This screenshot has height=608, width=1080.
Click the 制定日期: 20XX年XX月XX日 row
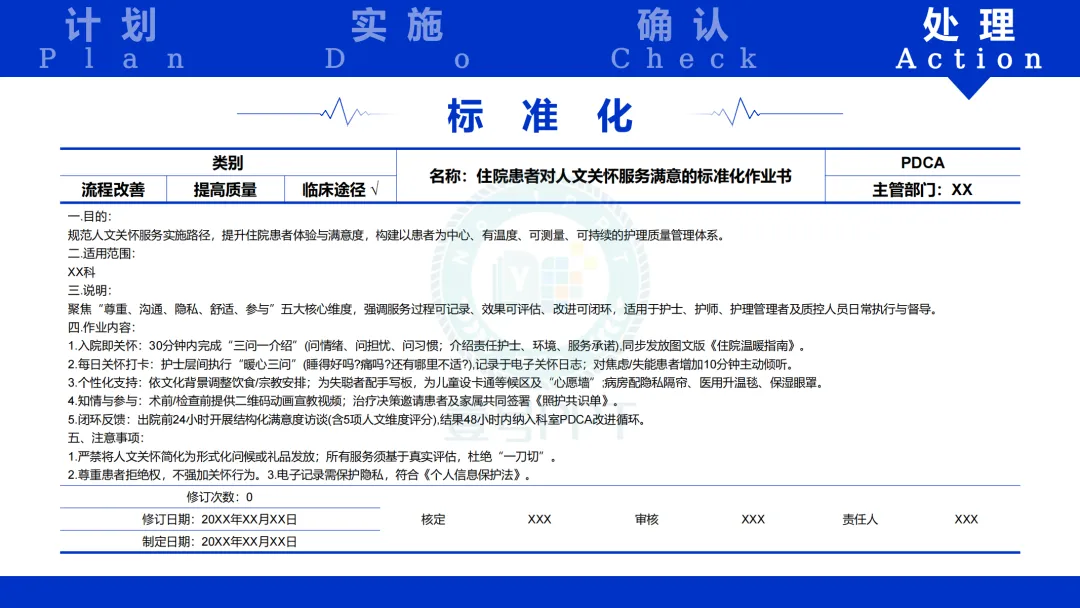[220, 542]
